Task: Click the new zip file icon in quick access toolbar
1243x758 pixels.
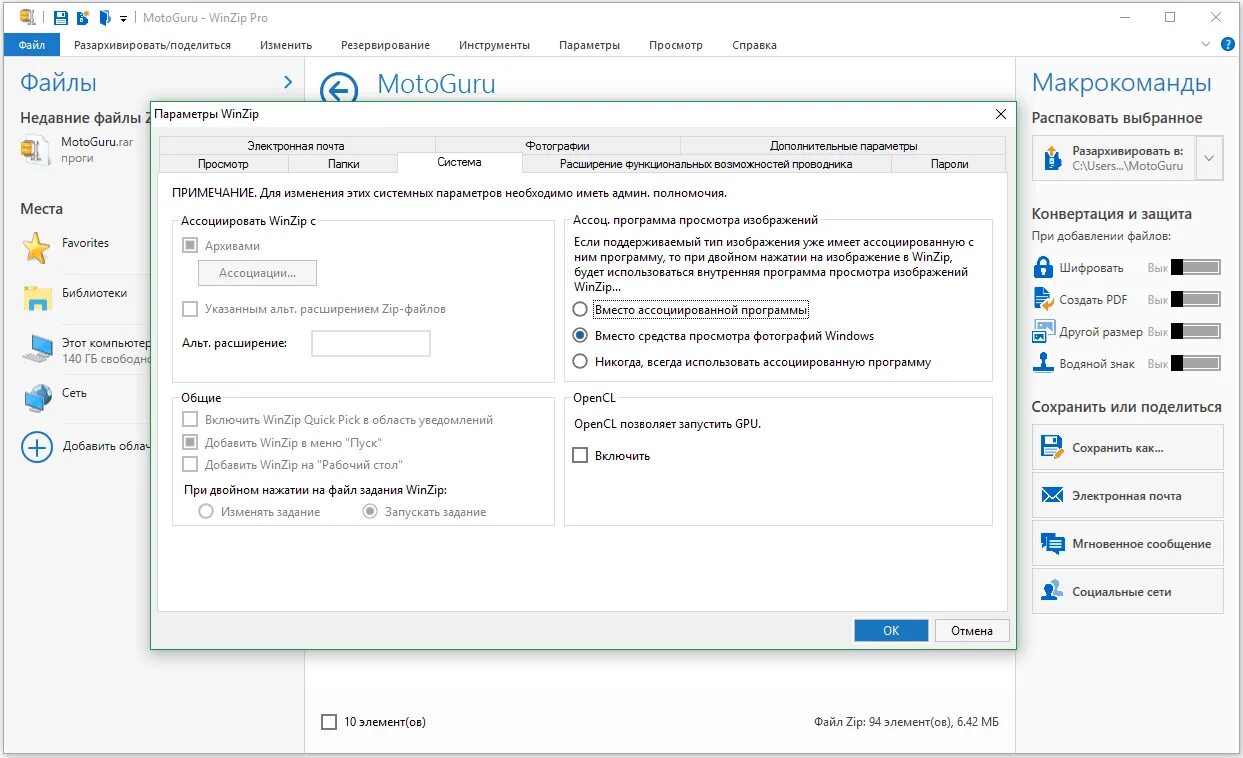Action: [83, 18]
